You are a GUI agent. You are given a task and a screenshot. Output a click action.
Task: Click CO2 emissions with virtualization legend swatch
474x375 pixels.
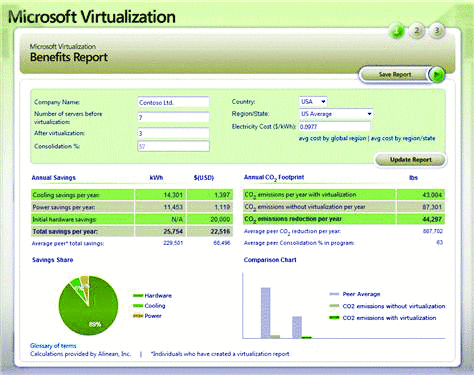tap(334, 318)
